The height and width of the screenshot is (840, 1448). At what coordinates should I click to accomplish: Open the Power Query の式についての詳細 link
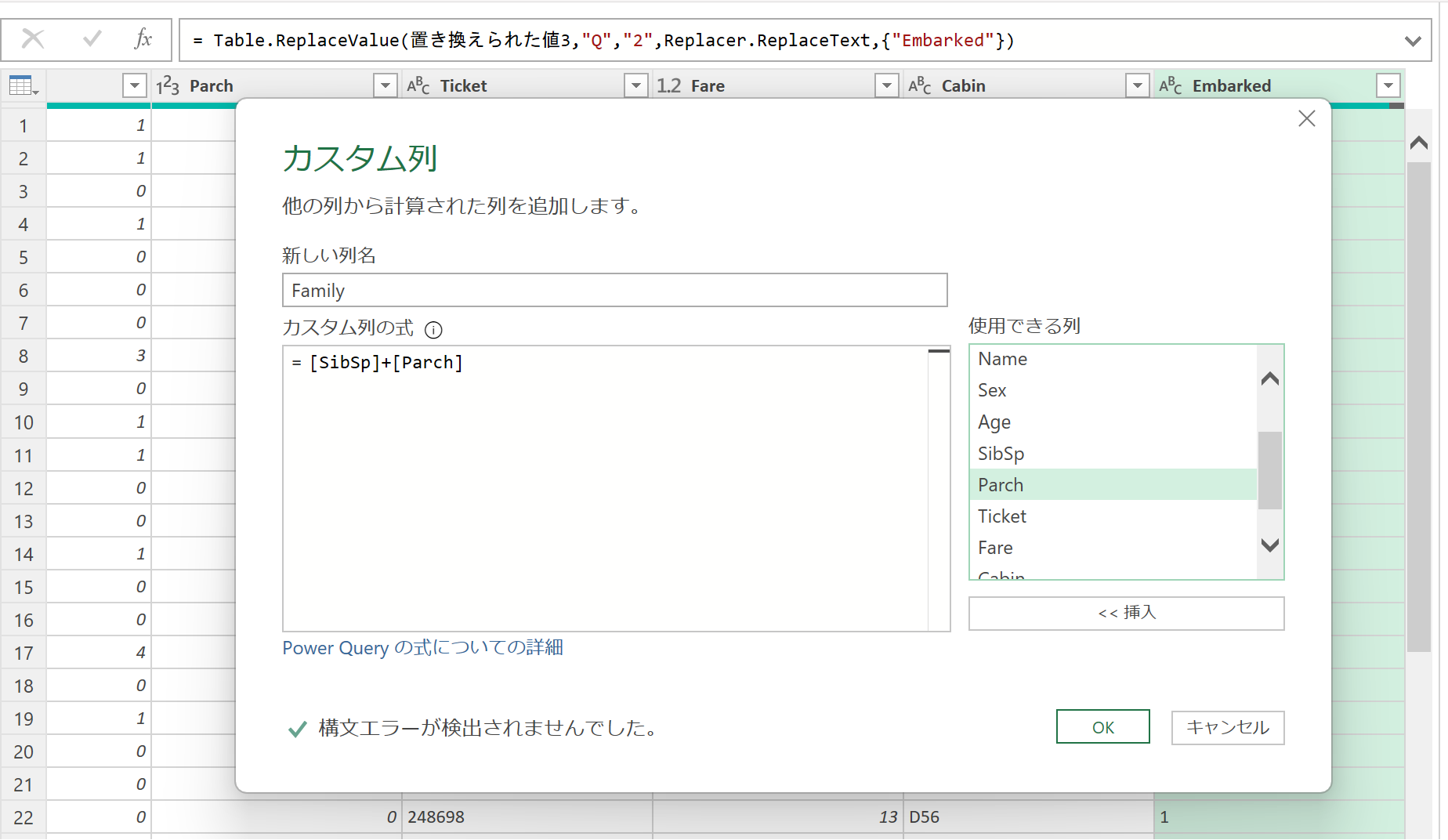tap(422, 648)
